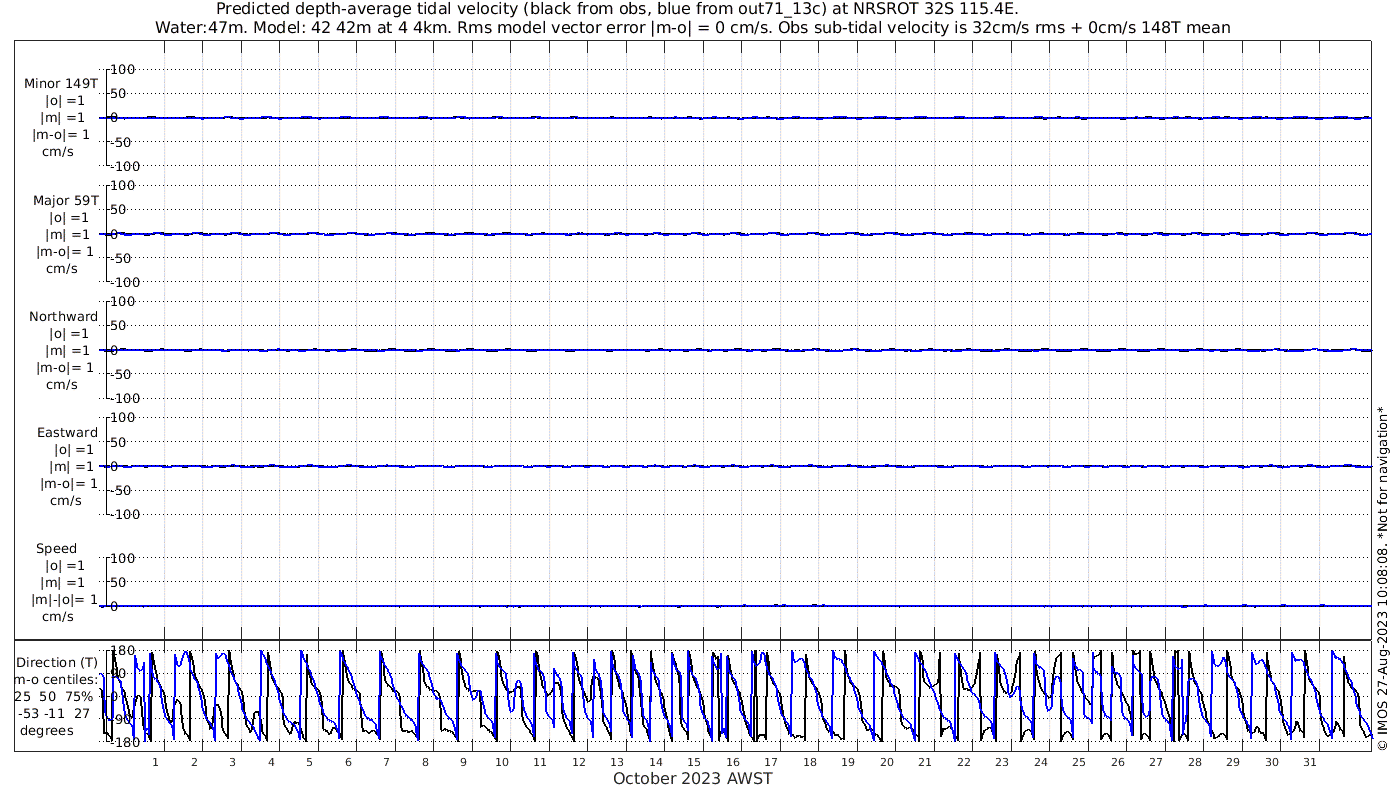Click the '100' tick of Northward panel
Screen dimensions: 1400x800
pos(122,301)
